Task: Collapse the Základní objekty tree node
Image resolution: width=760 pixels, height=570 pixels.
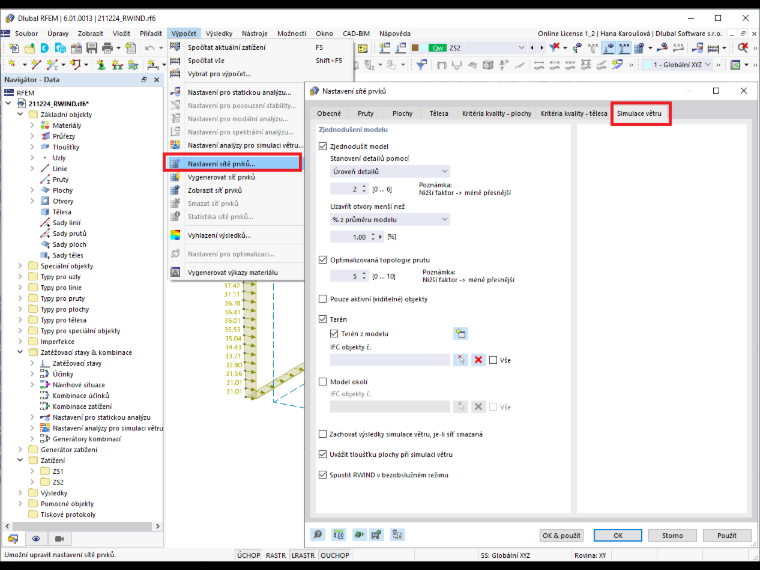Action: (x=20, y=114)
